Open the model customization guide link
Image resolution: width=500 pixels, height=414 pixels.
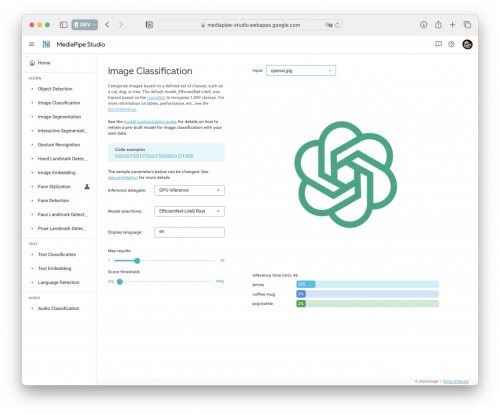(x=150, y=122)
